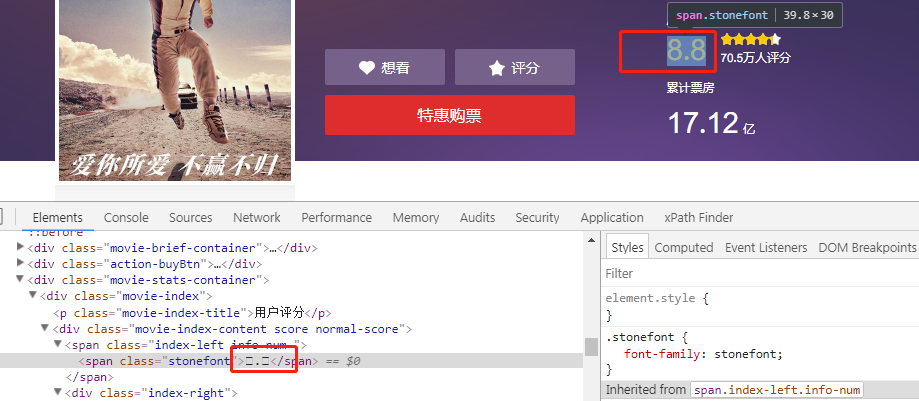This screenshot has width=919, height=401.
Task: Click the 17.12 box office number
Action: click(x=703, y=123)
